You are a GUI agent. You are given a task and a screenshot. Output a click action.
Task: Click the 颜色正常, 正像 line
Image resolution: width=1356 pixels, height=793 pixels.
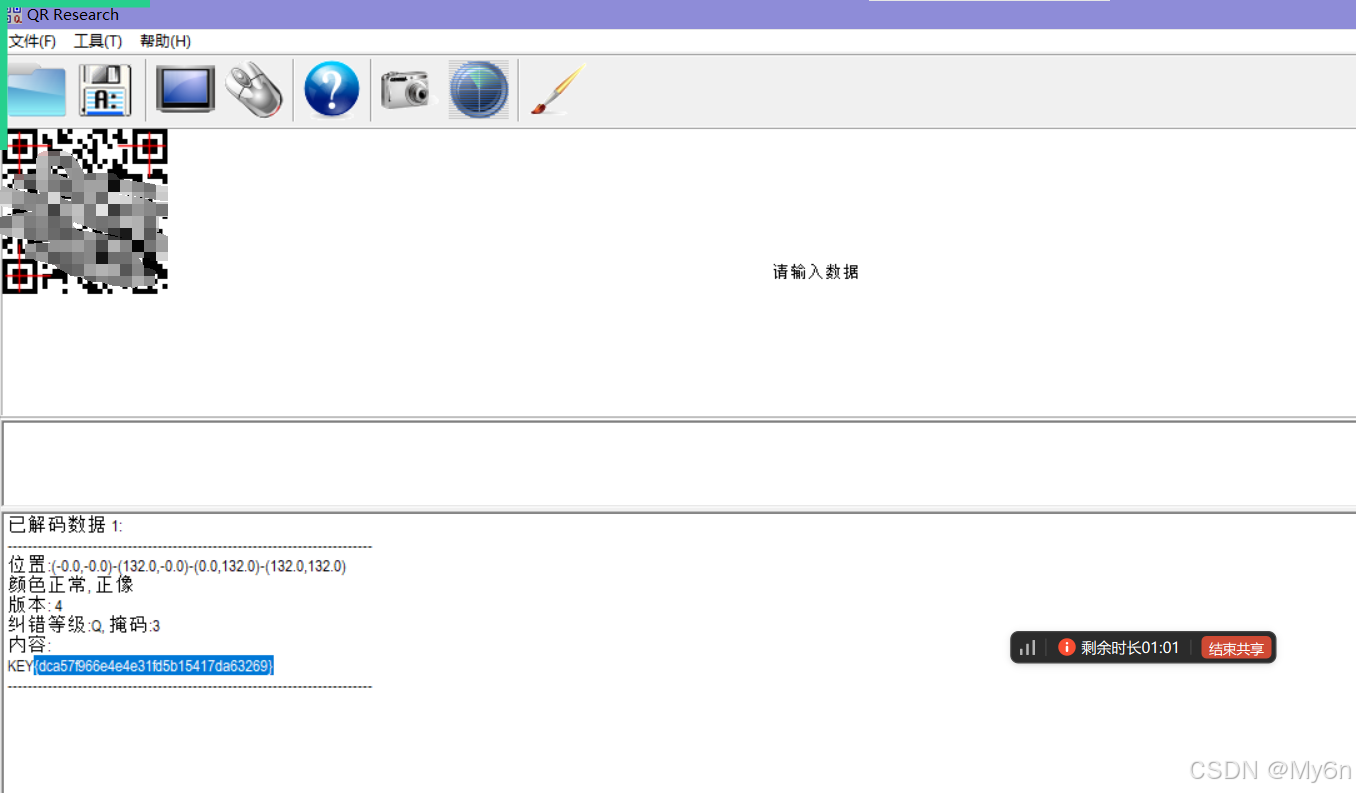click(70, 585)
